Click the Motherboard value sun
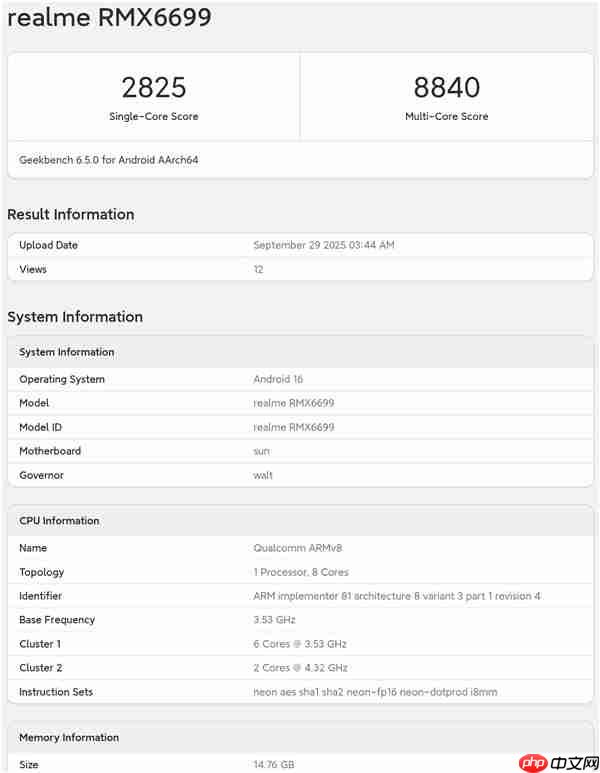Screen dimensions: 600x773 (x=261, y=451)
